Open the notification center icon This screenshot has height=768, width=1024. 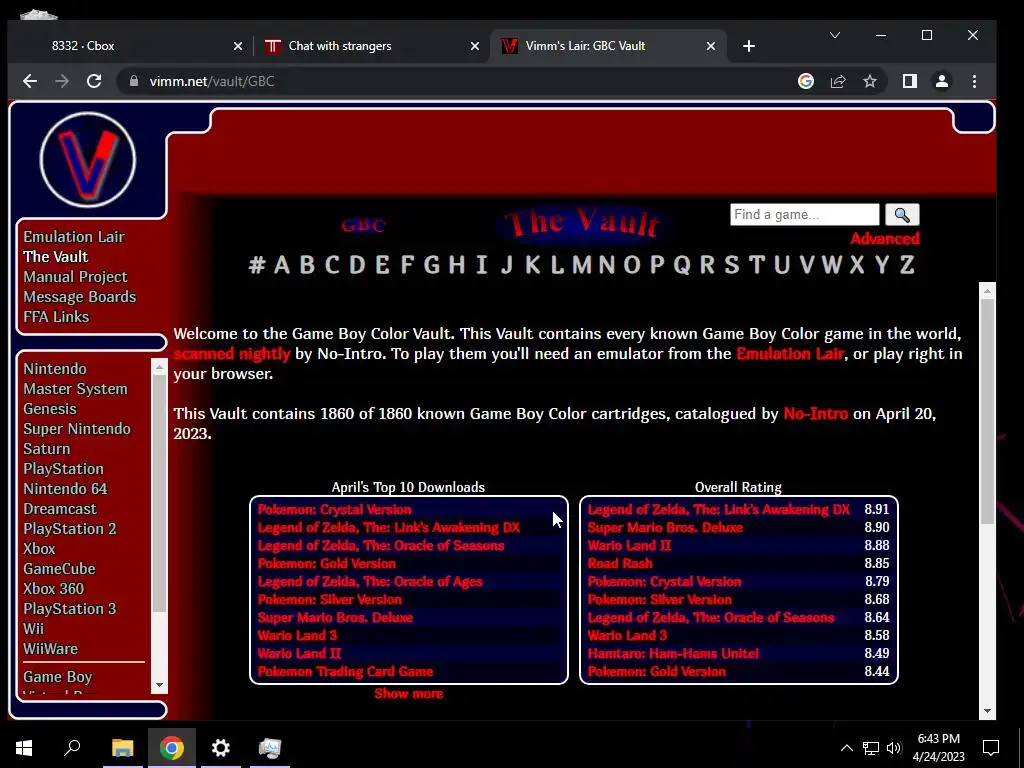[x=991, y=748]
